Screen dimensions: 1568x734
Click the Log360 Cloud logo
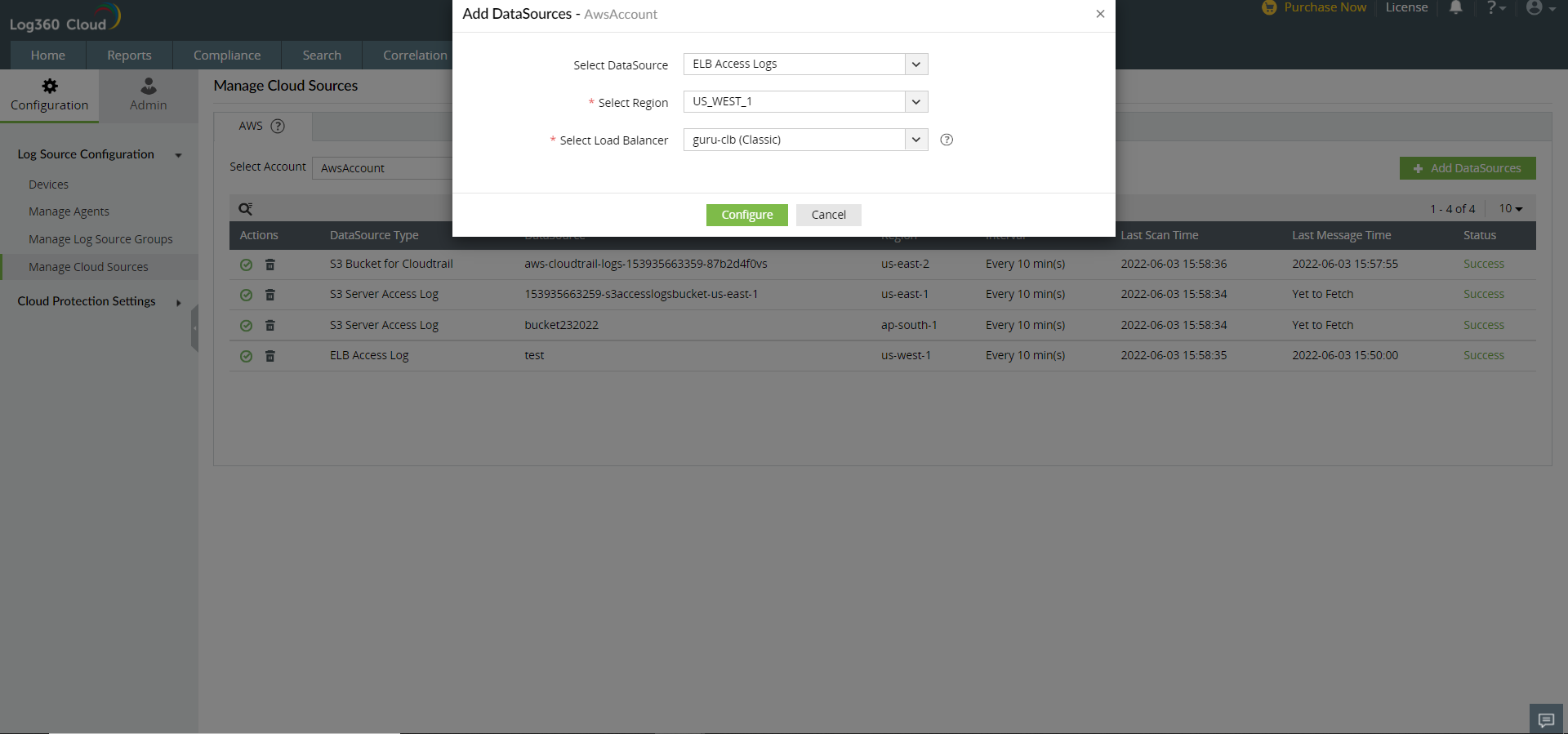[x=65, y=19]
